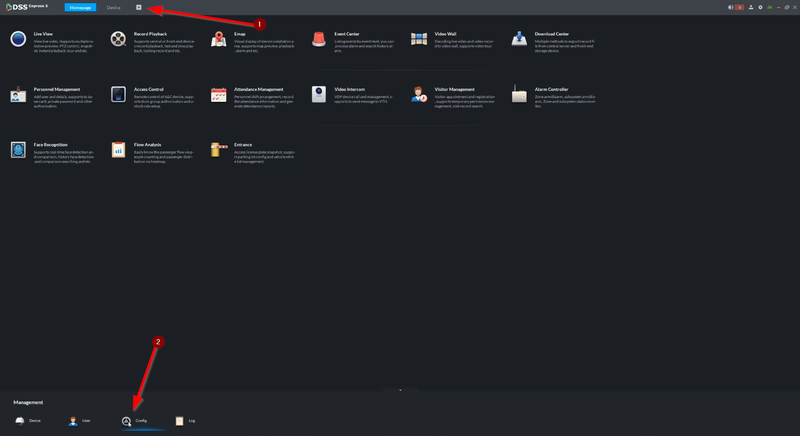Open the Video Wall module

(x=453, y=41)
